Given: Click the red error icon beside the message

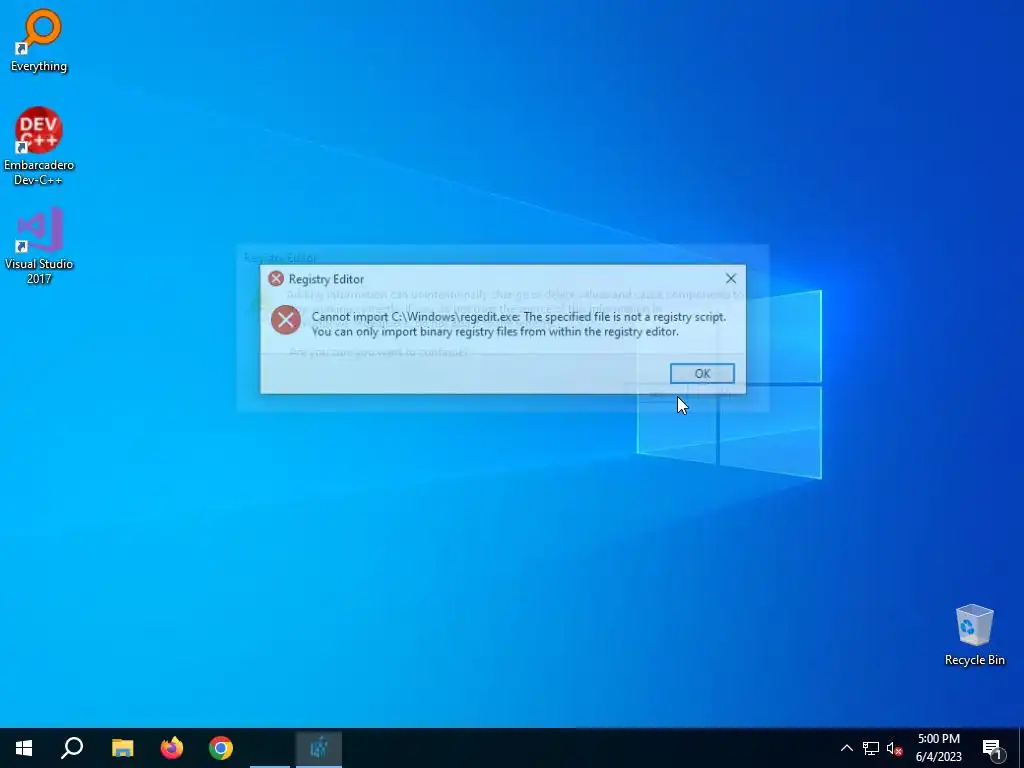Looking at the screenshot, I should pos(285,319).
